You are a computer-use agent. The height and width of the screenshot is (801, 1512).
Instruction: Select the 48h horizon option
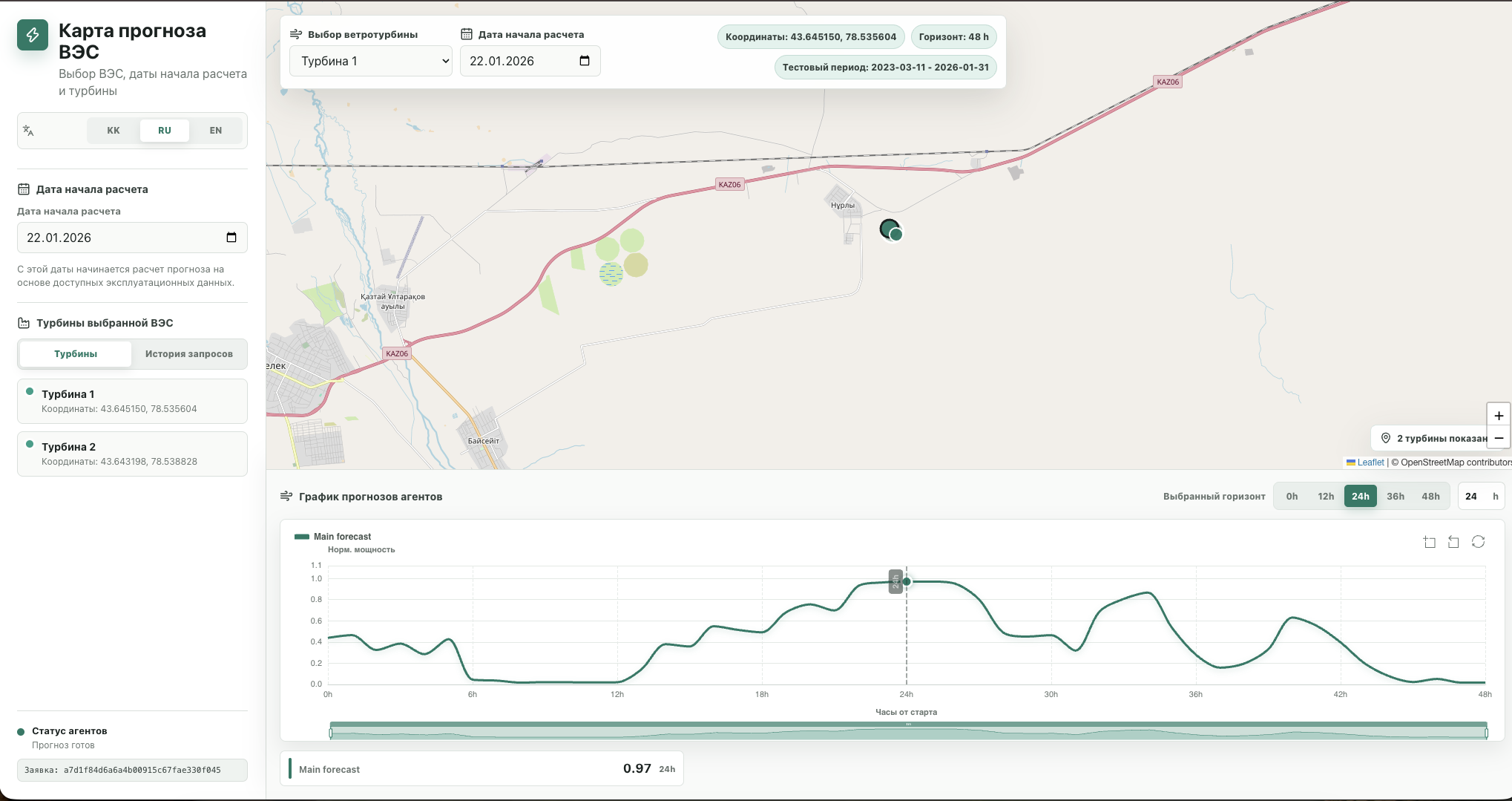click(1431, 497)
